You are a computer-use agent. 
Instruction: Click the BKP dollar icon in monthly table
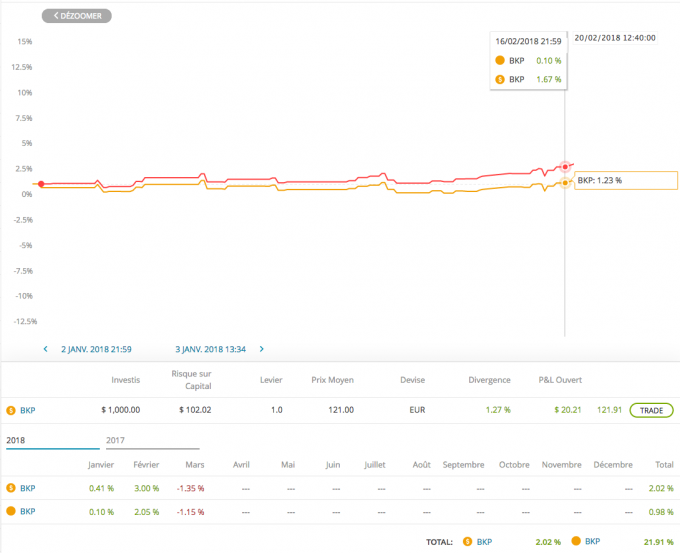pyautogui.click(x=11, y=488)
